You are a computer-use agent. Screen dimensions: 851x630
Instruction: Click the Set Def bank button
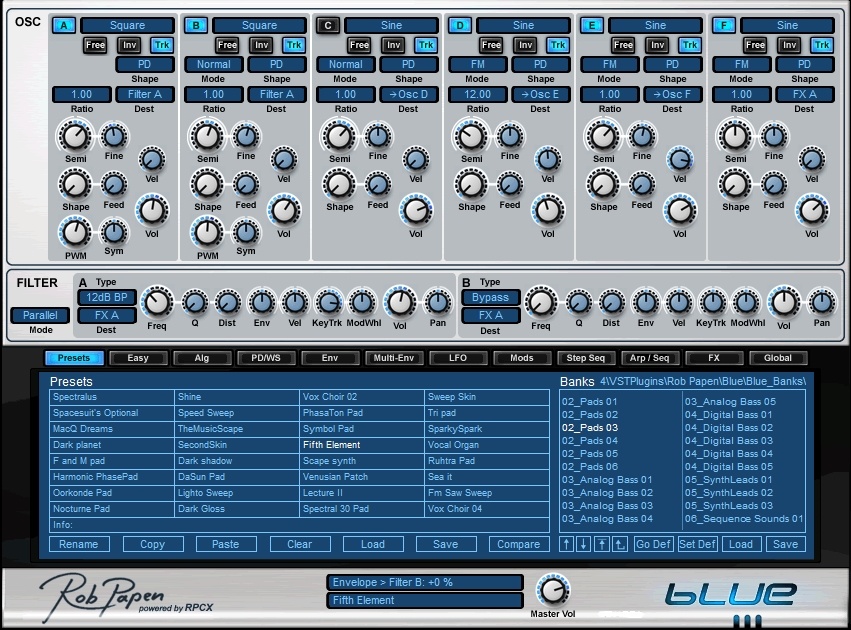697,544
